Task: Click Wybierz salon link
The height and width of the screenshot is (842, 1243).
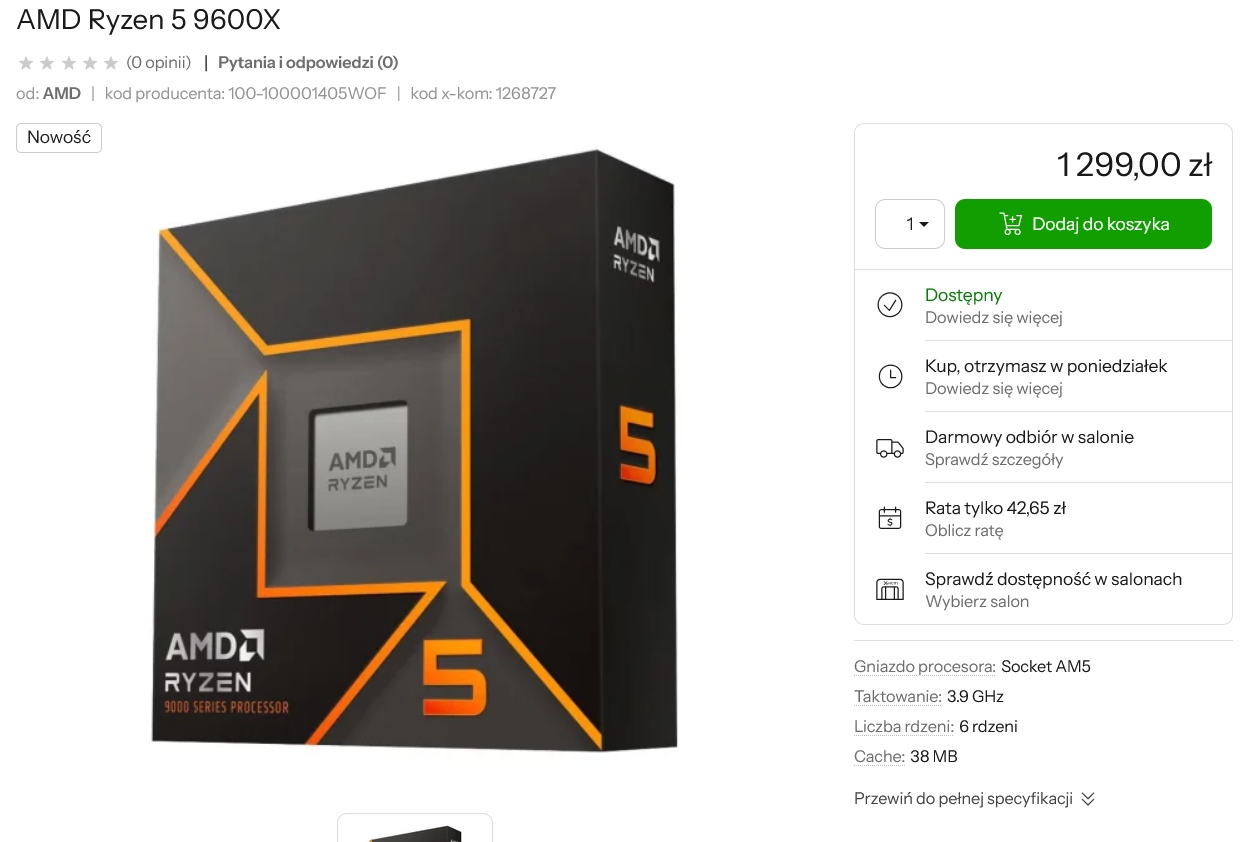Action: click(x=977, y=602)
